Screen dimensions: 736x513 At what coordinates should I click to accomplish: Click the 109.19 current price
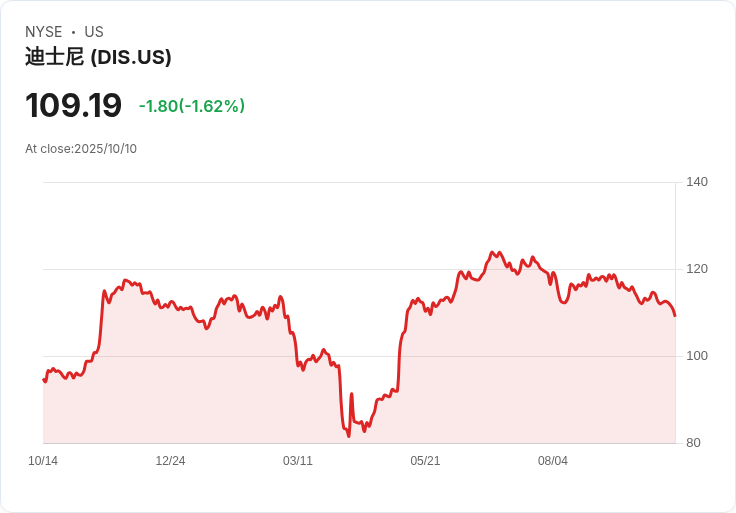[x=73, y=106]
